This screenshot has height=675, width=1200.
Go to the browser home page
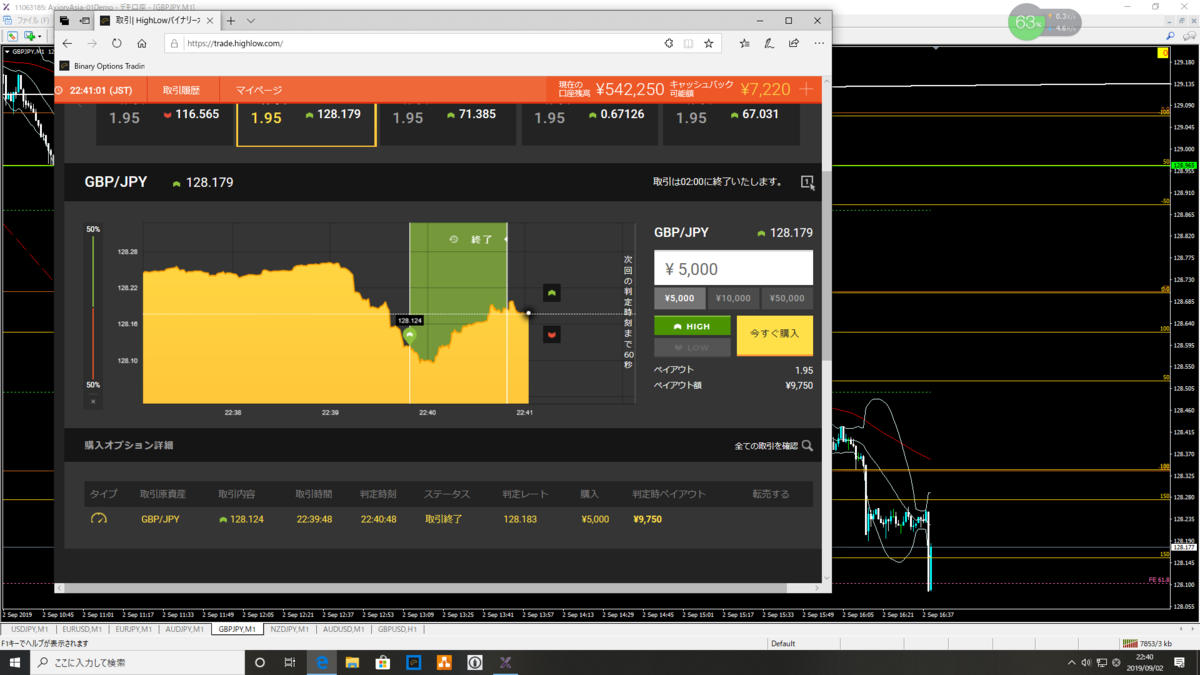[x=142, y=44]
